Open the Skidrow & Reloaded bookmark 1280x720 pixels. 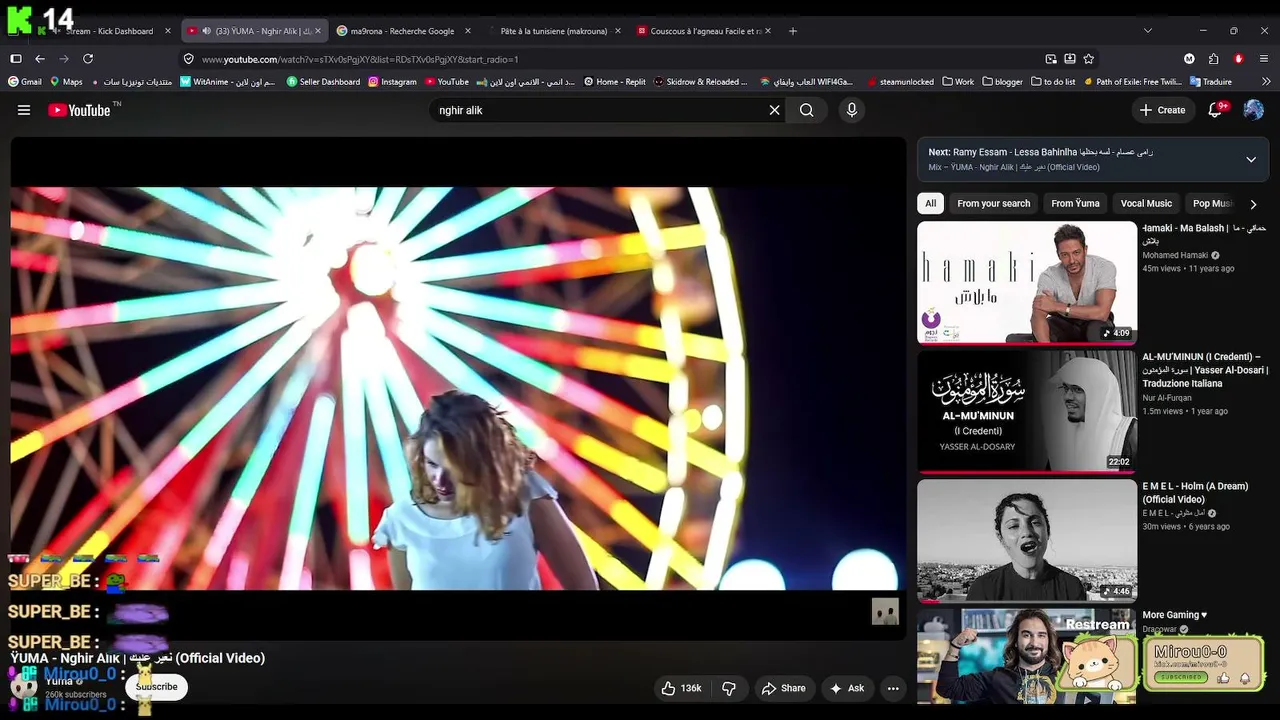click(700, 82)
